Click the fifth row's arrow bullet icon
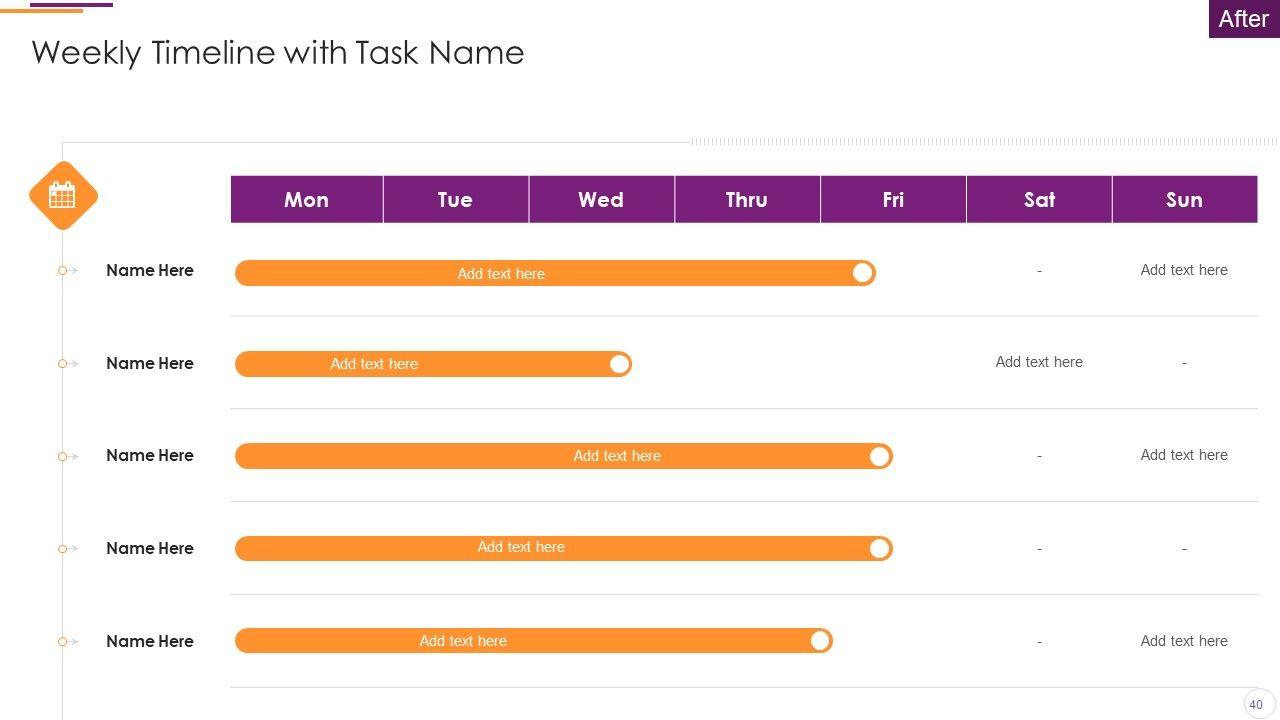This screenshot has width=1280, height=720. coord(68,642)
